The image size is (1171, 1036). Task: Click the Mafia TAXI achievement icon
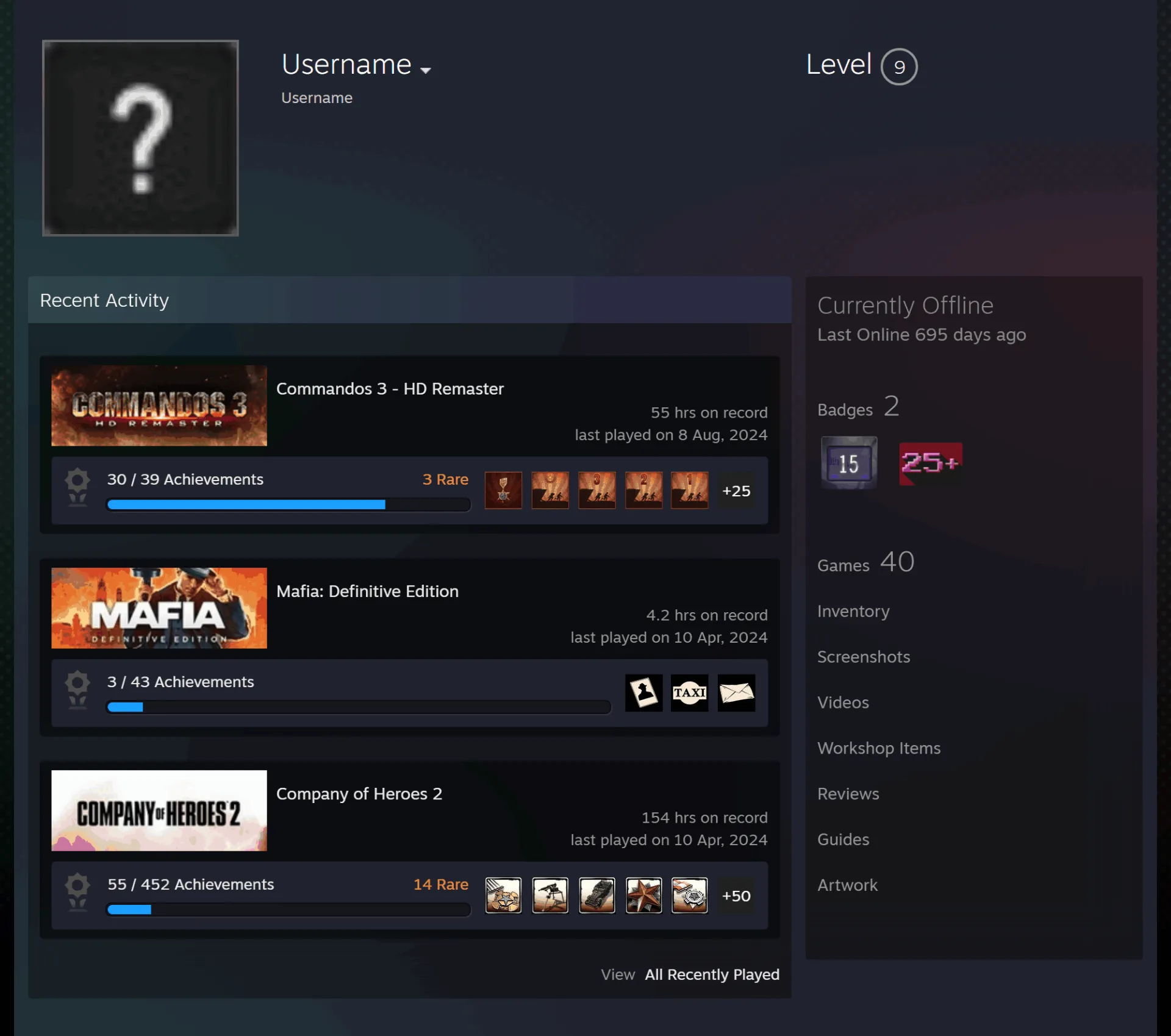click(x=689, y=693)
